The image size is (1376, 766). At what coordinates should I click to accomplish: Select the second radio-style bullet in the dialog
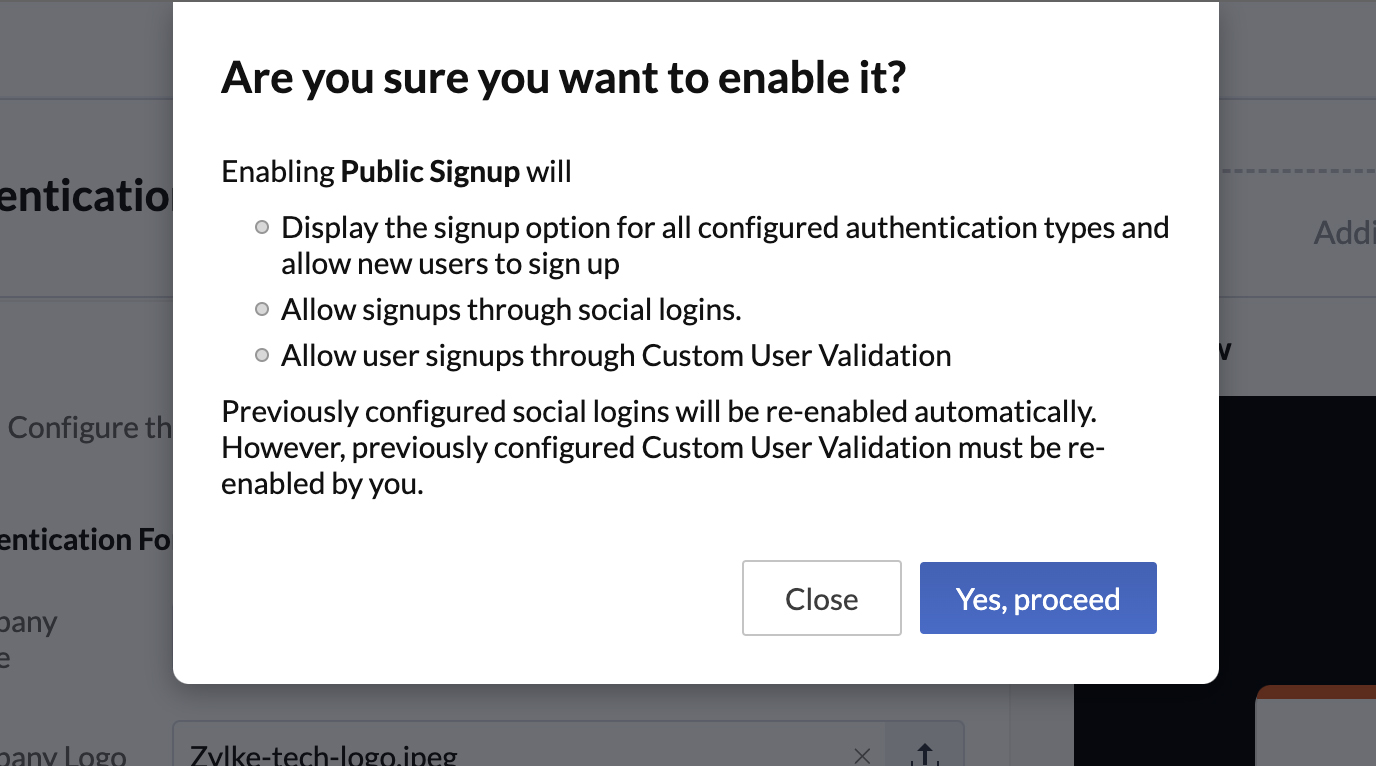click(x=261, y=309)
